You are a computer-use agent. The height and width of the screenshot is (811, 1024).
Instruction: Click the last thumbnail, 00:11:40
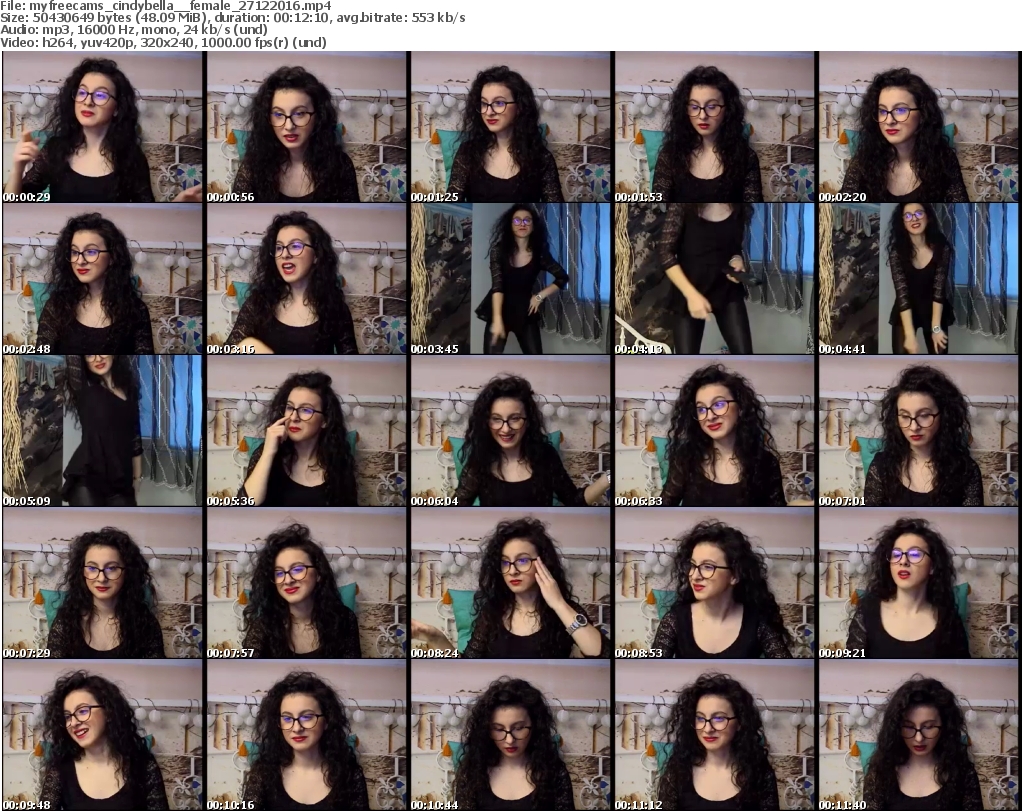(x=918, y=735)
